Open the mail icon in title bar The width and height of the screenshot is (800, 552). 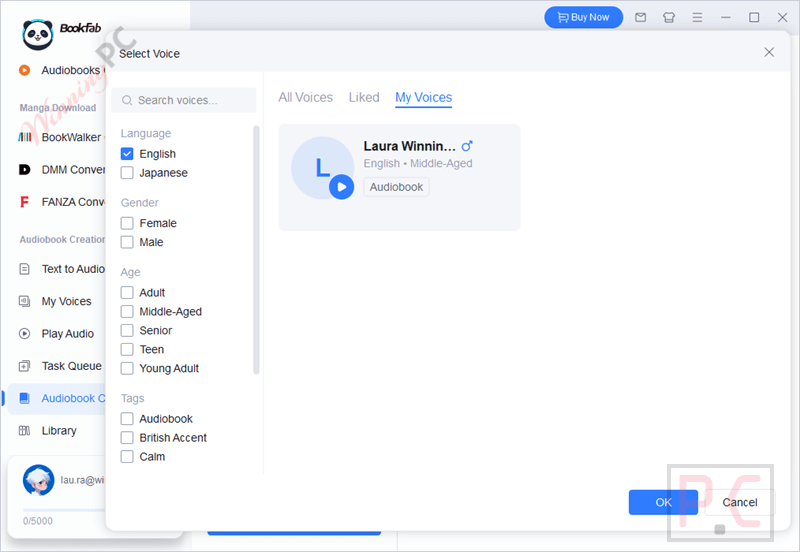tap(640, 17)
